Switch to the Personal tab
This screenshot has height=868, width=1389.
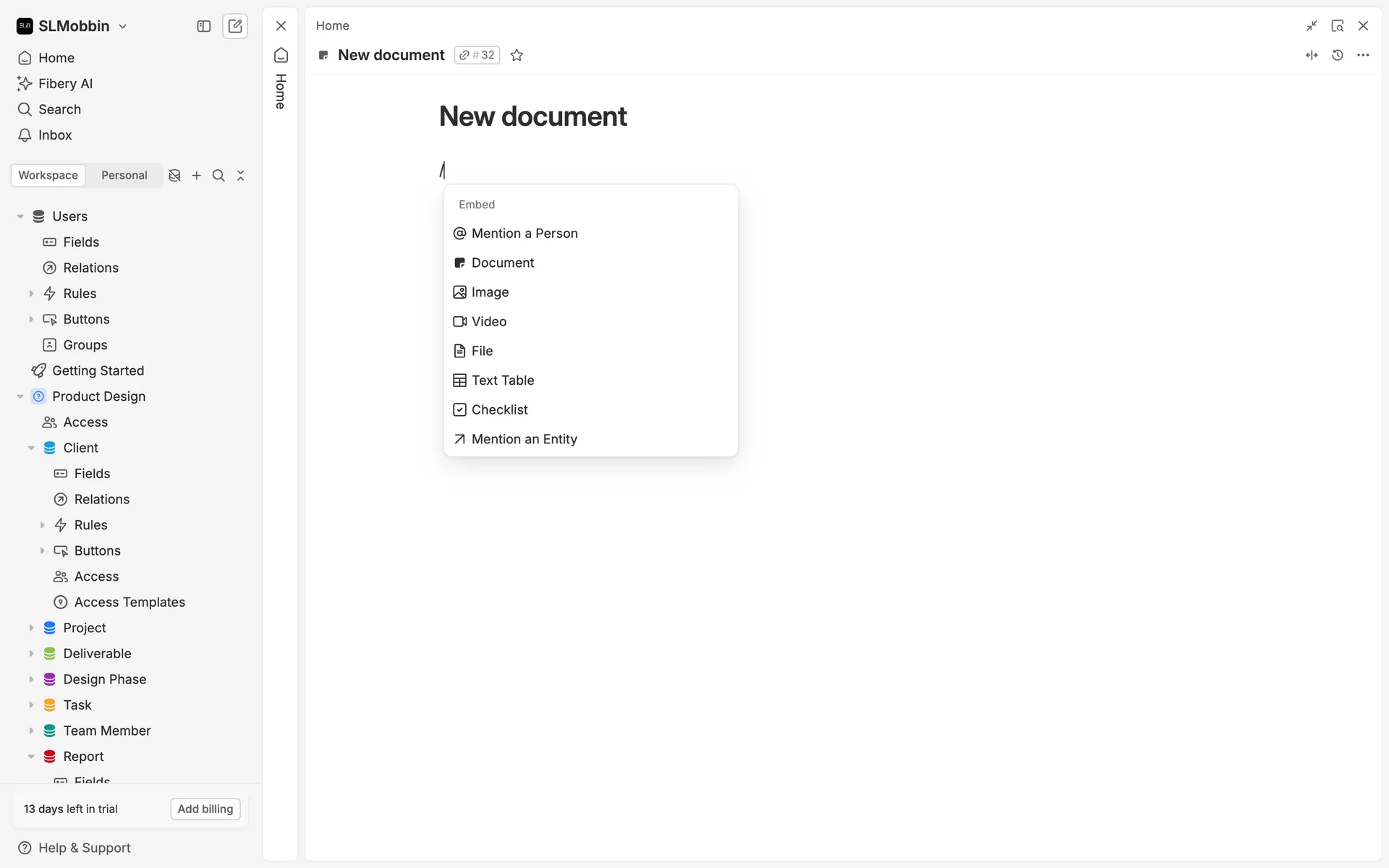pyautogui.click(x=124, y=176)
